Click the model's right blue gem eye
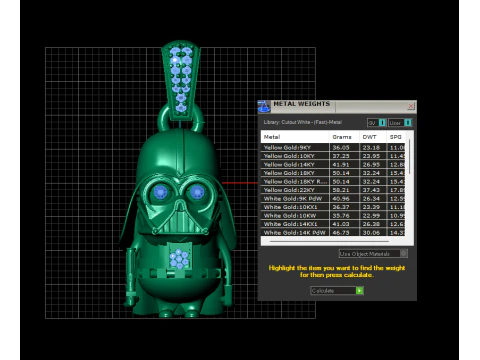The height and width of the screenshot is (360, 480). coord(197,192)
